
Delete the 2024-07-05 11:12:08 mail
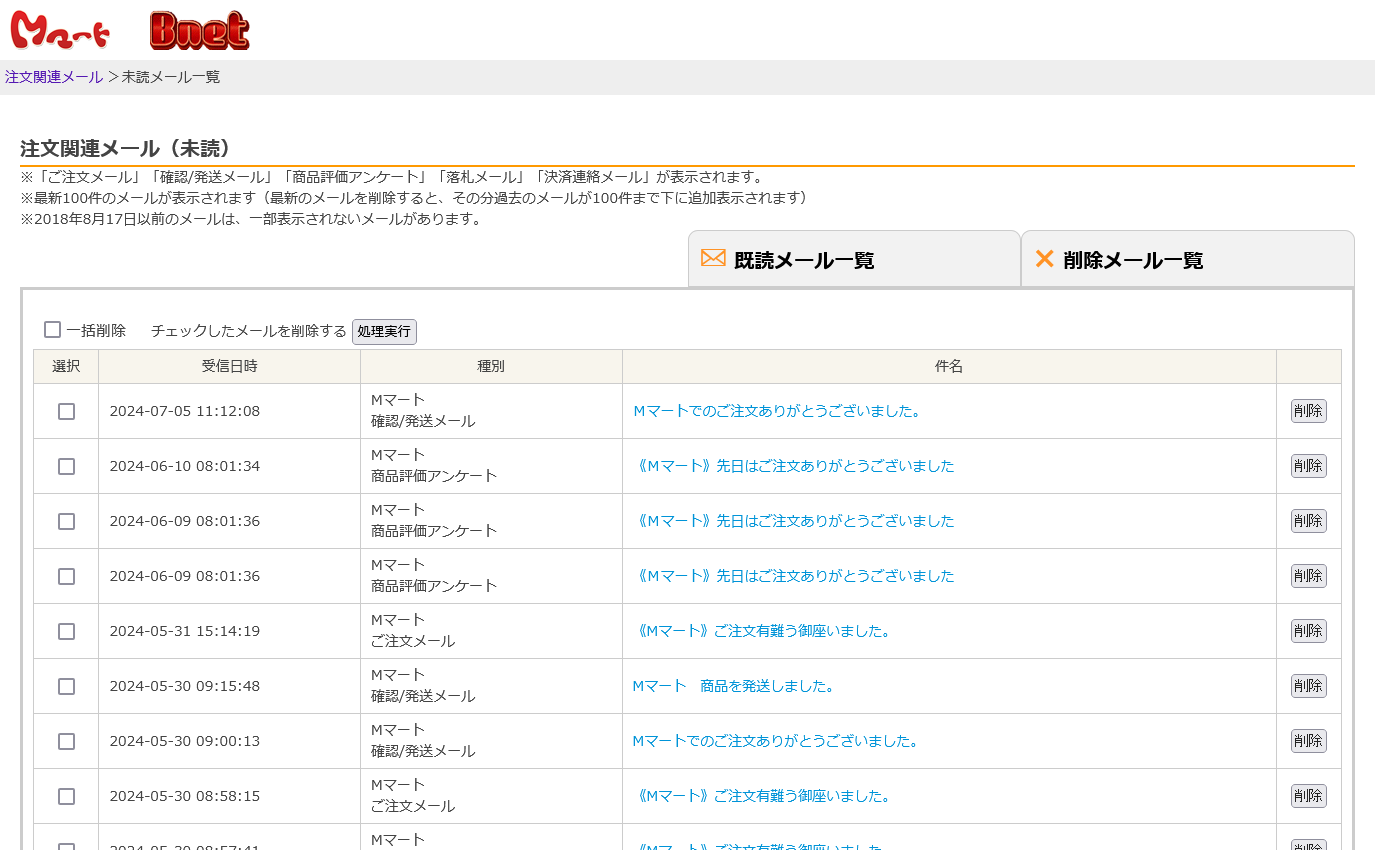(1308, 411)
